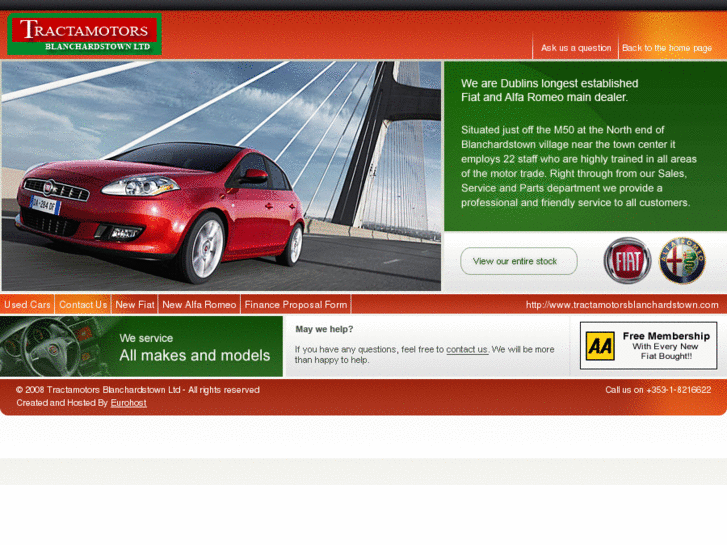727x545 pixels.
Task: Click the May we help? heading
Action: [324, 329]
